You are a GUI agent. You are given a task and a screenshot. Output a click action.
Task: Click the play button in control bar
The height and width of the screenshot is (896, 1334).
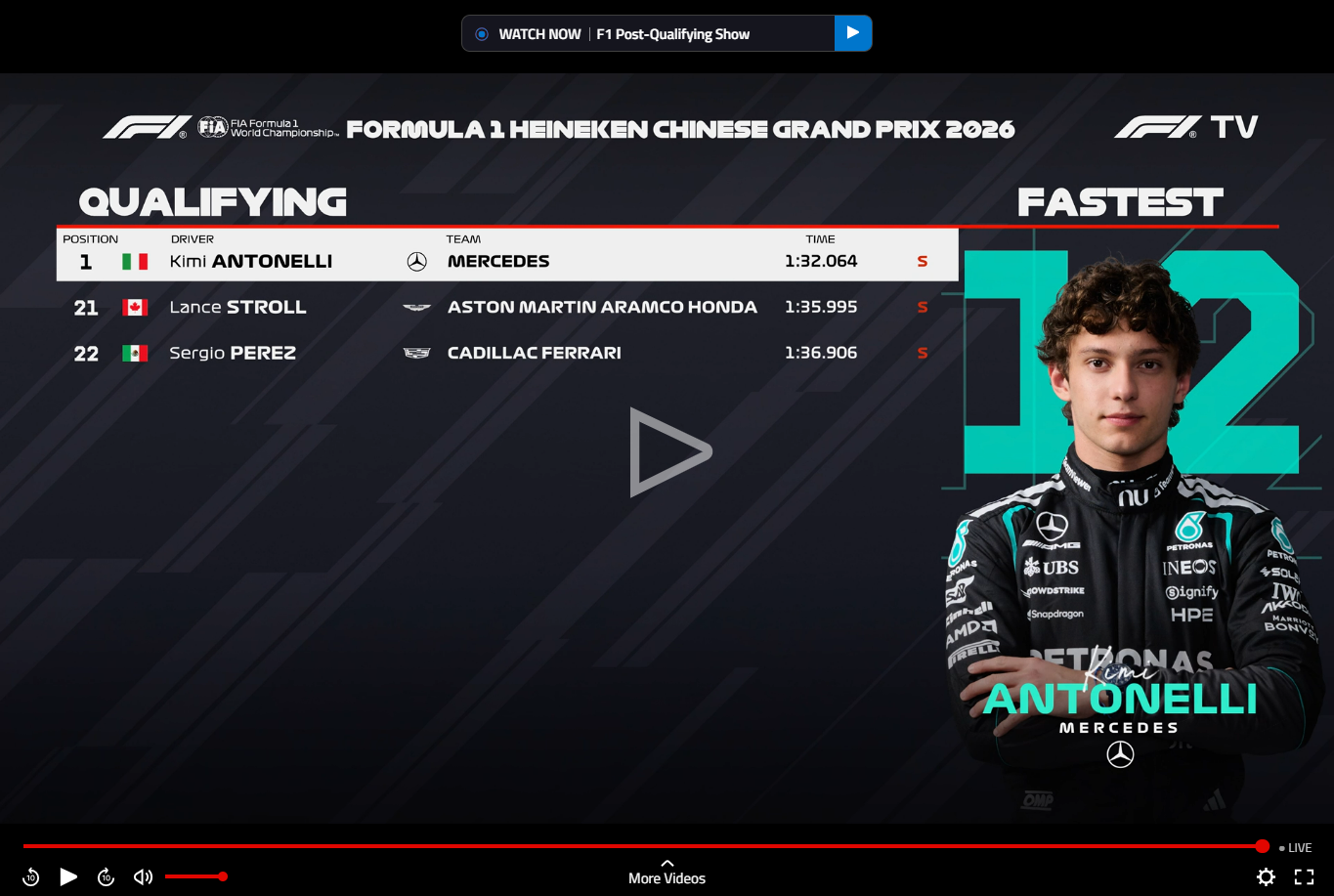pos(68,876)
